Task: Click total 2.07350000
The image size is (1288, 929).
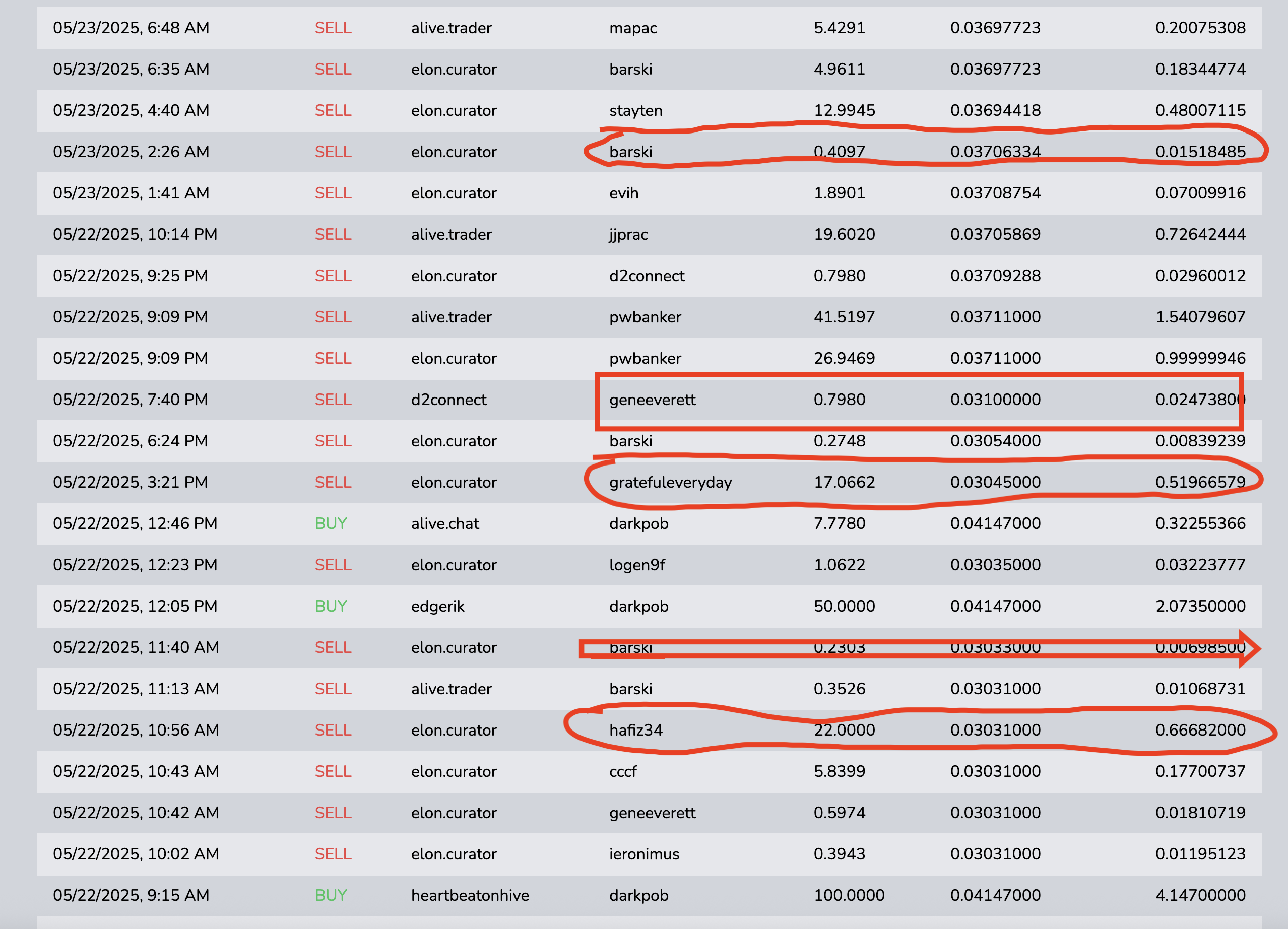Action: (1200, 607)
